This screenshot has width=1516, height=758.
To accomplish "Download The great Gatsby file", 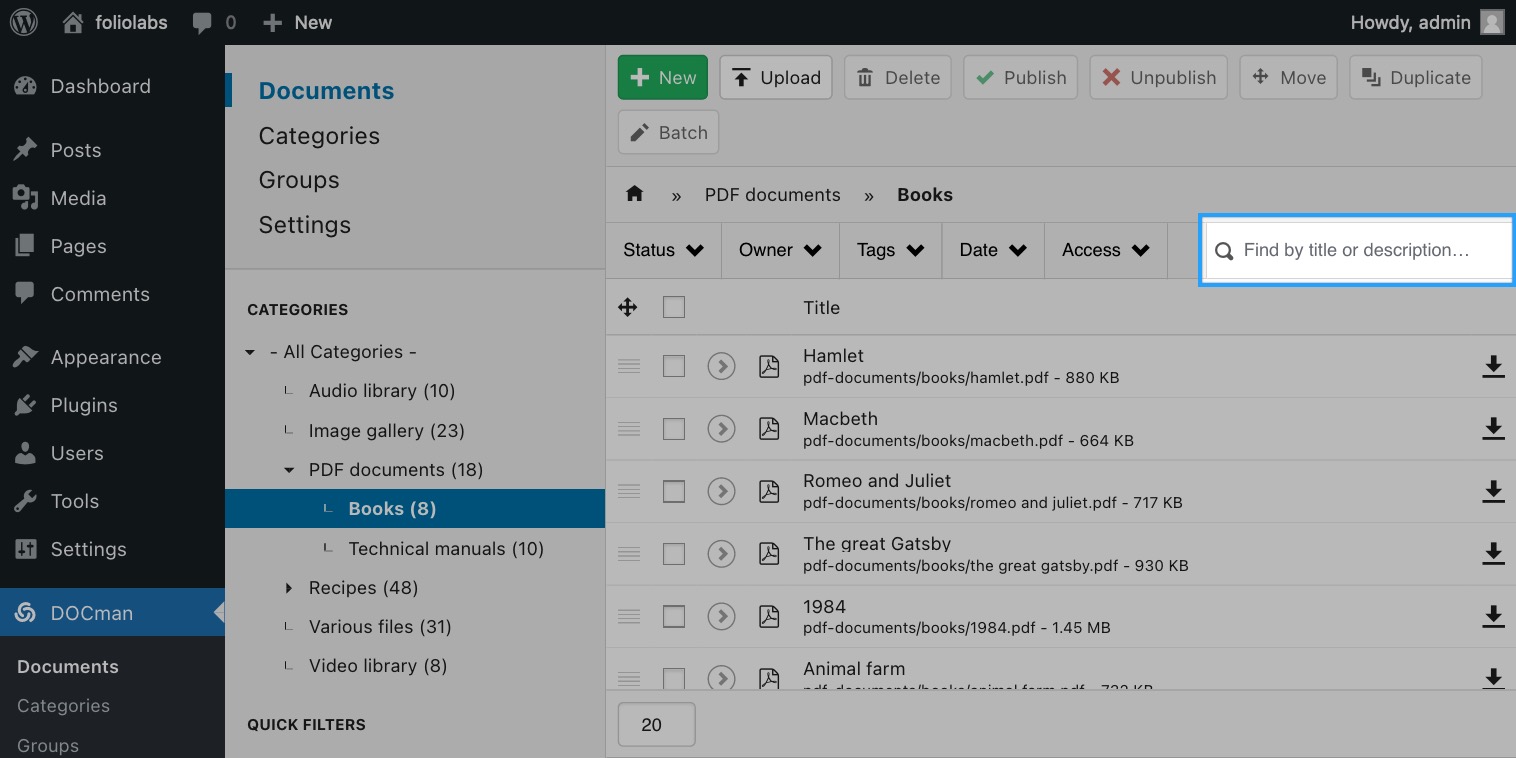I will coord(1493,553).
